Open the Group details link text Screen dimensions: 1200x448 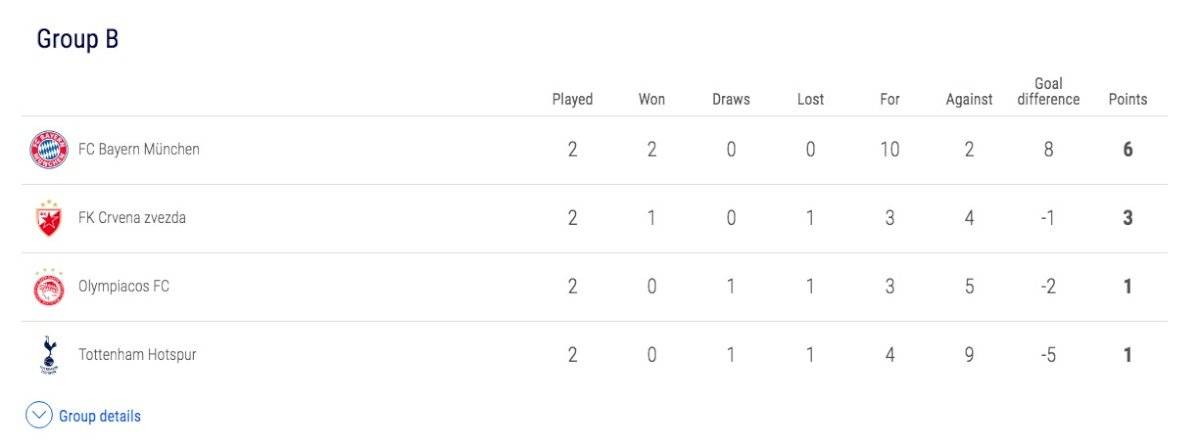(100, 416)
